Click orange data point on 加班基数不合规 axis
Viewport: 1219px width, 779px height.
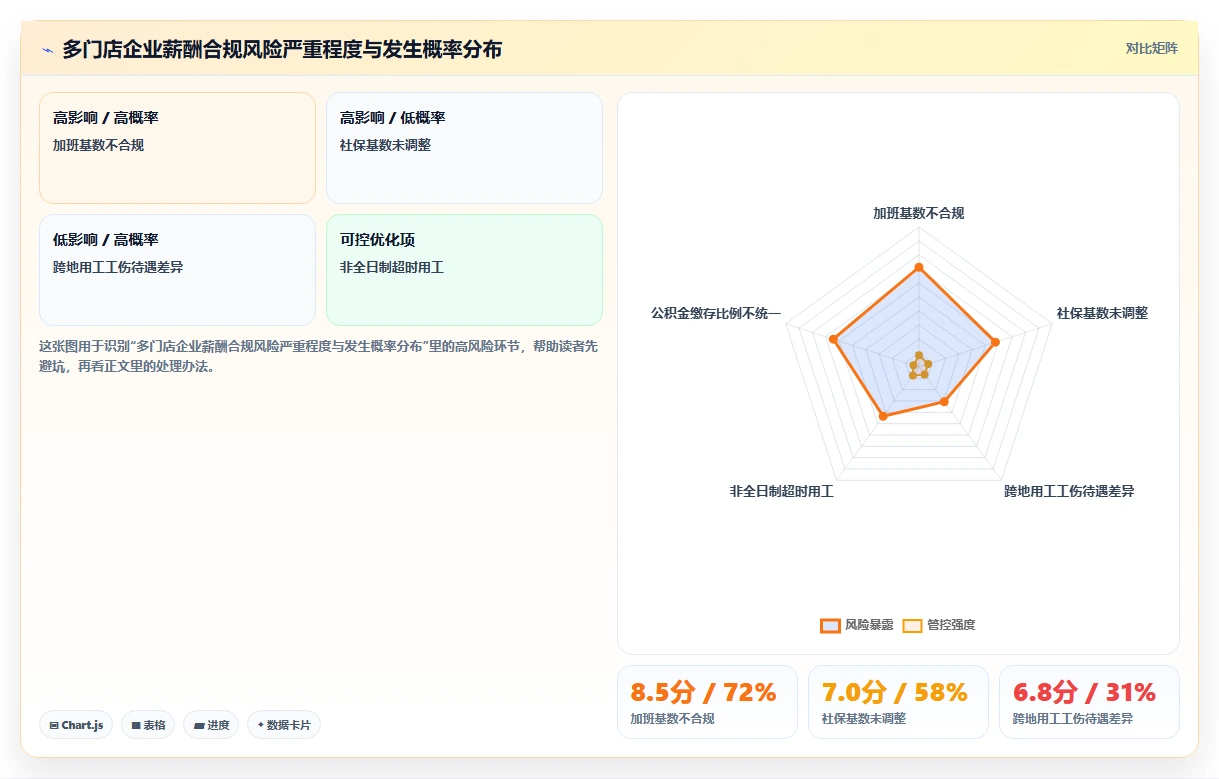click(918, 267)
